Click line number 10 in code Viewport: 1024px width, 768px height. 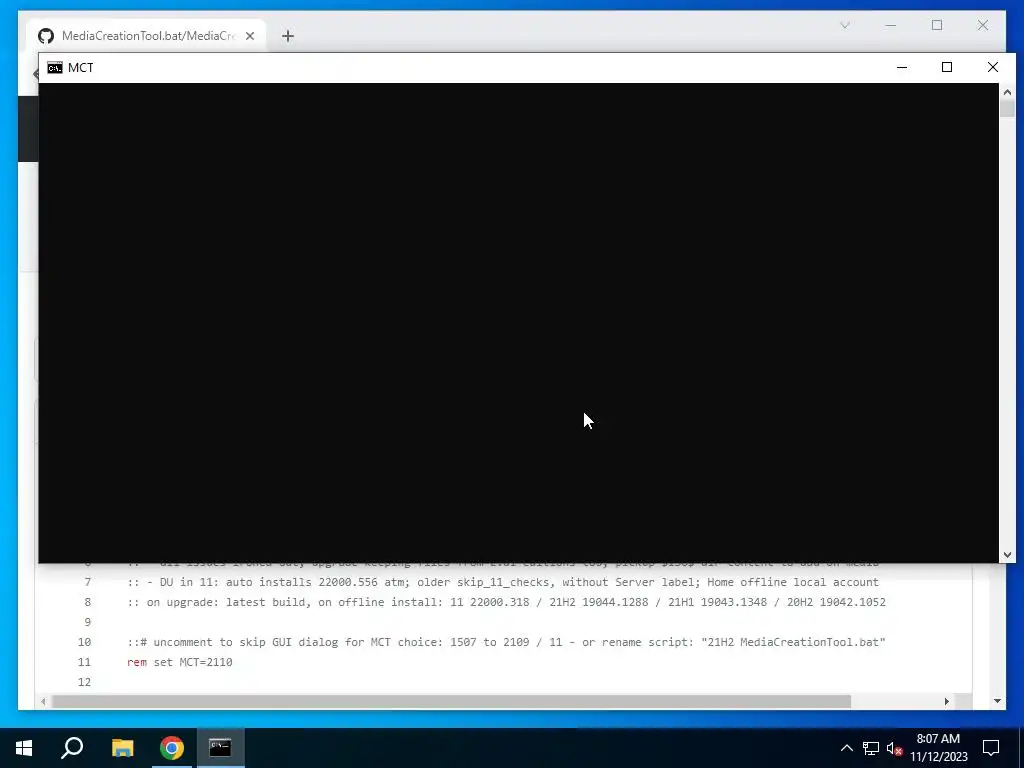pos(84,642)
